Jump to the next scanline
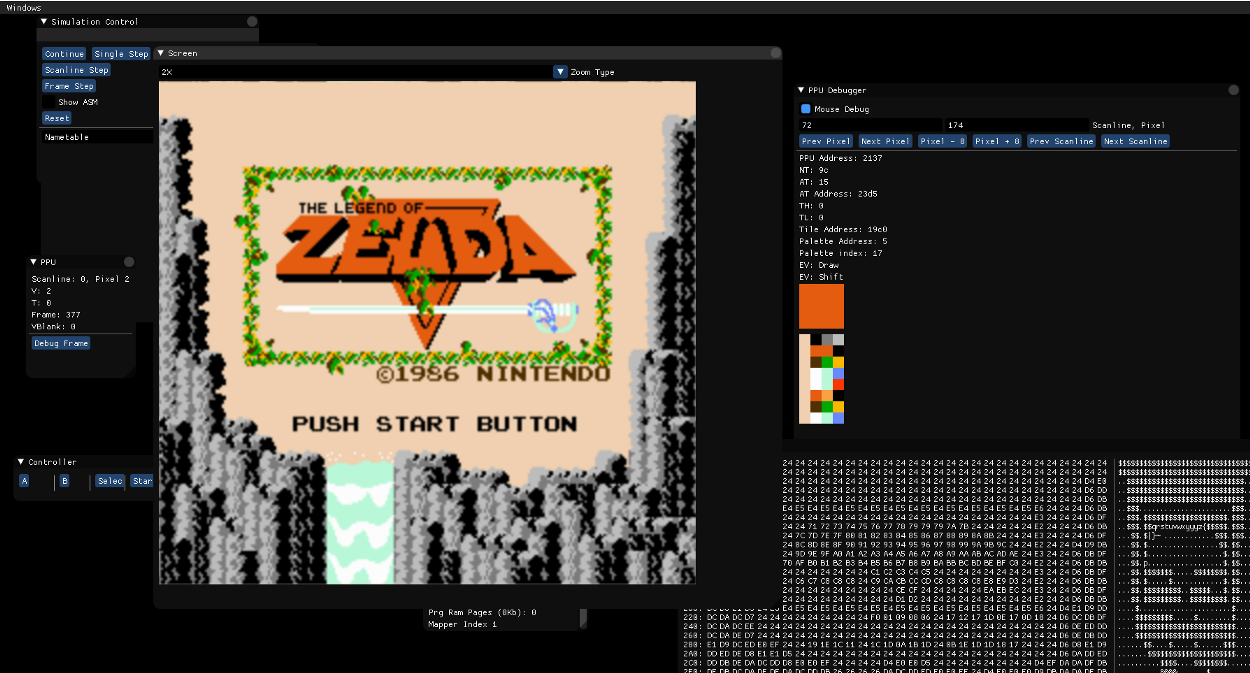 (x=1134, y=141)
